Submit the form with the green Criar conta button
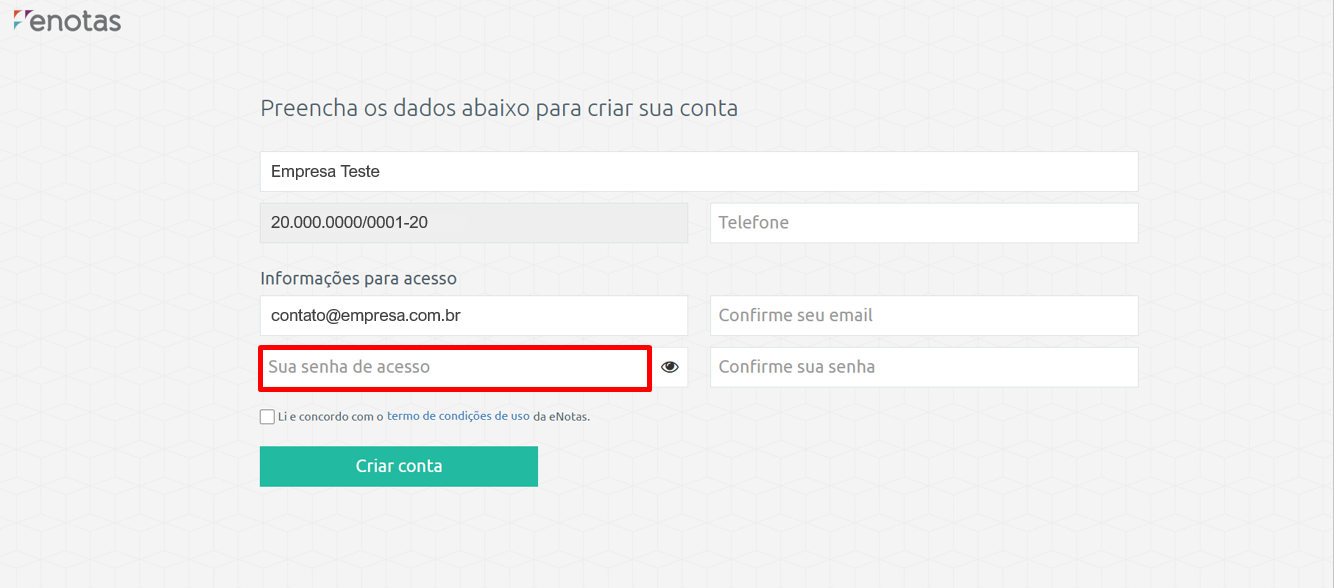 point(399,466)
